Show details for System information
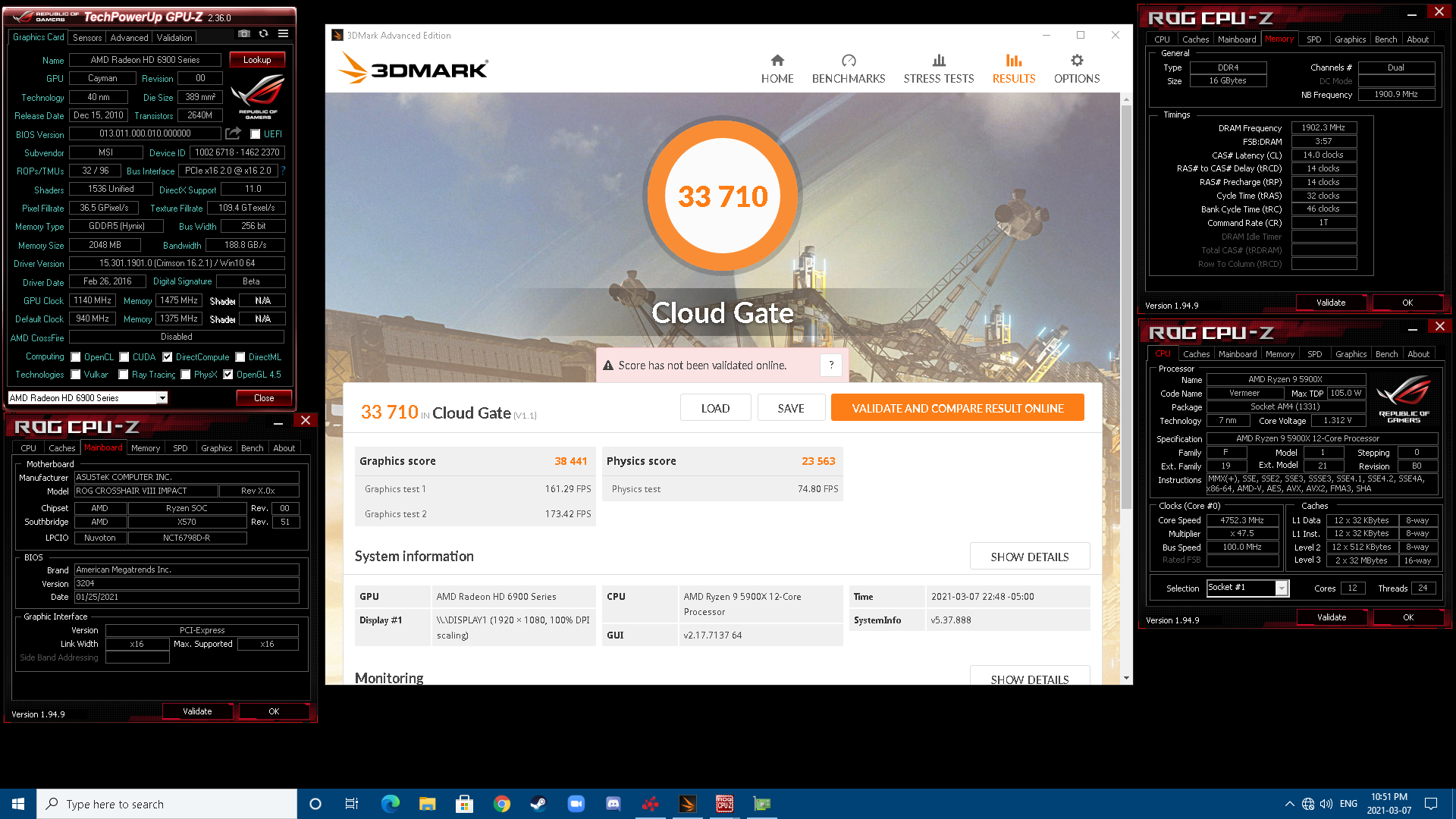This screenshot has width=1456, height=819. click(x=1029, y=557)
